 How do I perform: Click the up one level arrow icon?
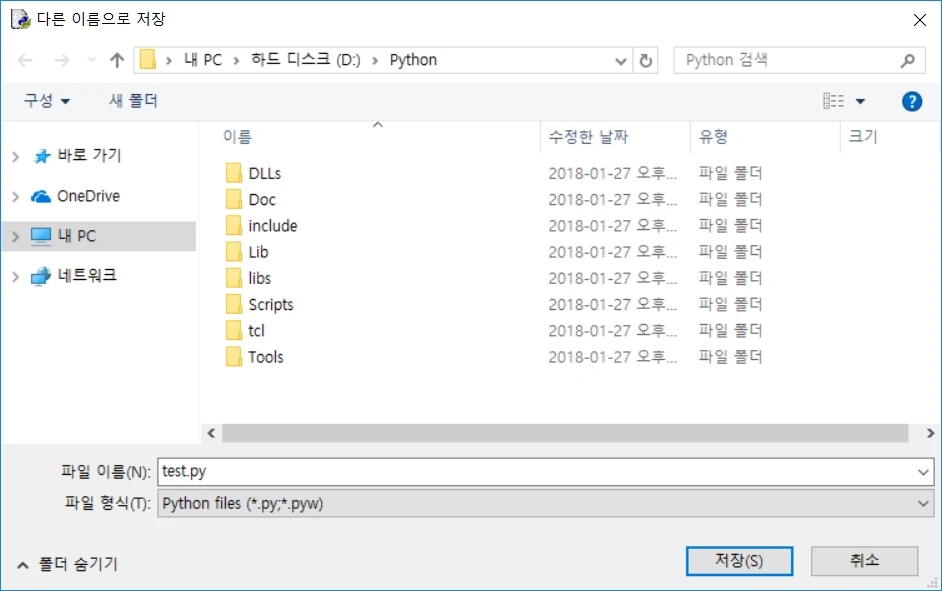(117, 60)
